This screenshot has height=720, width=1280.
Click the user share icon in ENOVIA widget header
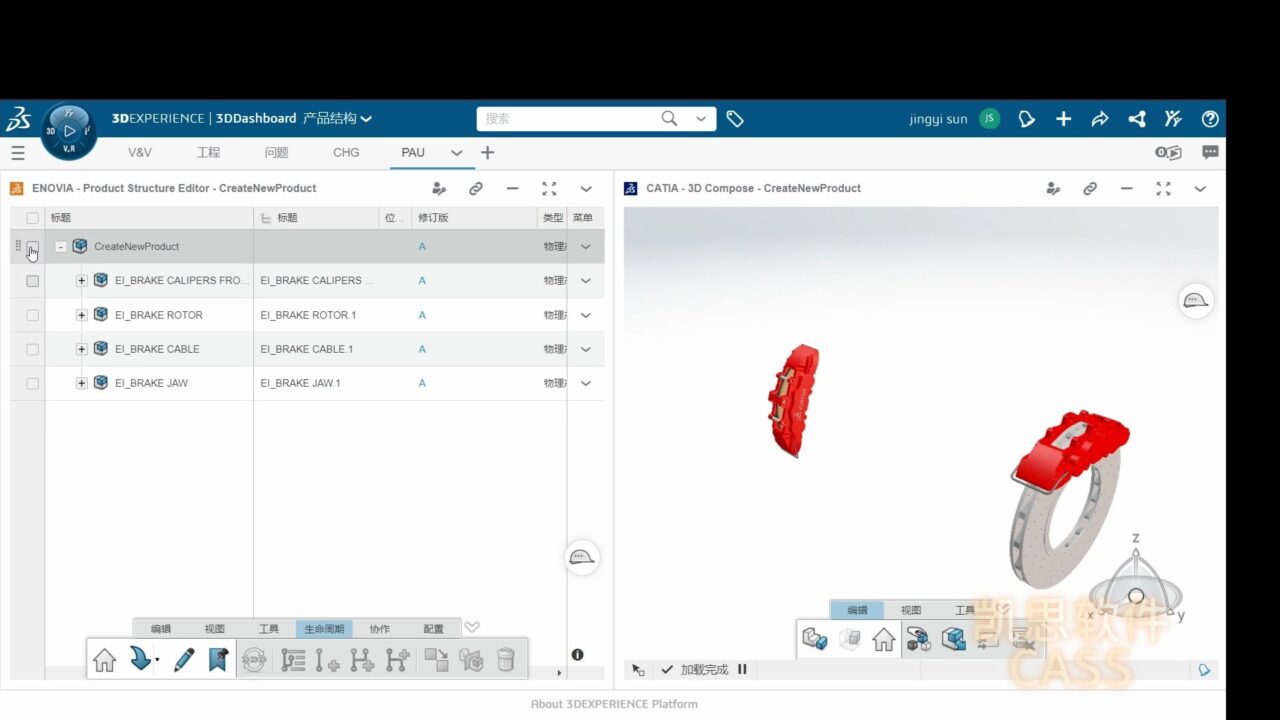tap(439, 188)
